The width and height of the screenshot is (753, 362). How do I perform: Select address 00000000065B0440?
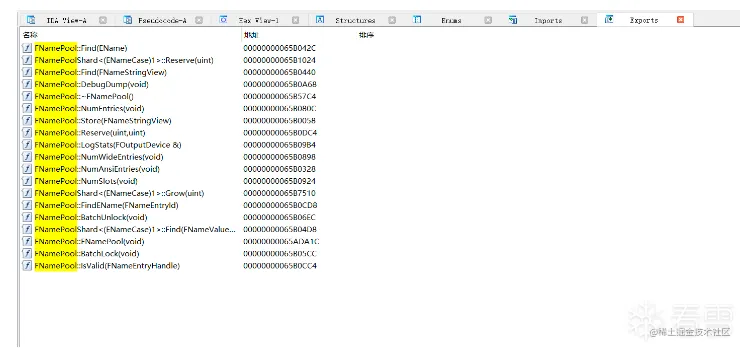280,72
